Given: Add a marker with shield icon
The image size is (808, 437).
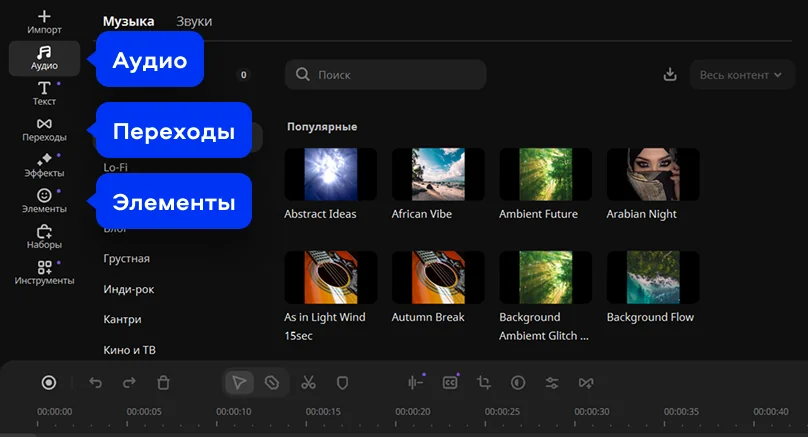Looking at the screenshot, I should 342,383.
